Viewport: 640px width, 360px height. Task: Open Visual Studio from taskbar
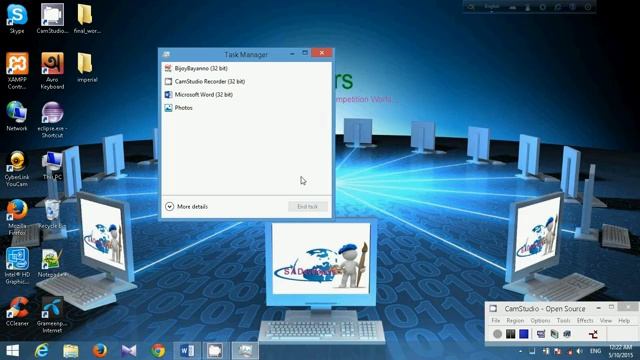click(129, 351)
